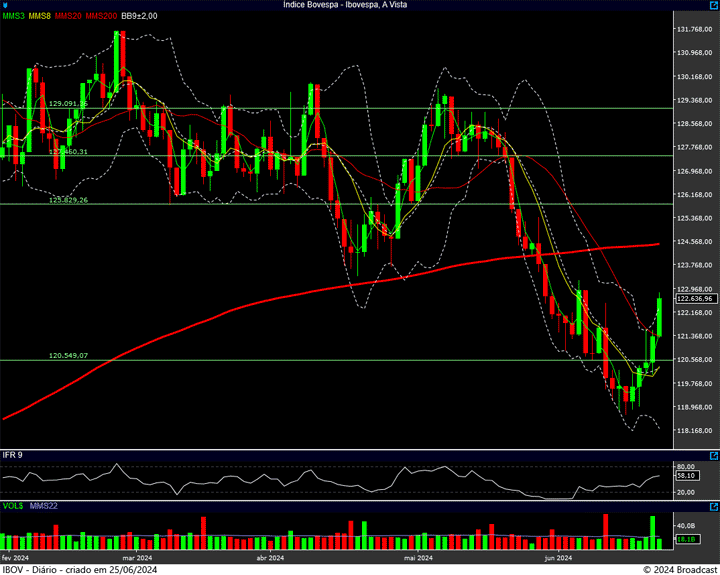The height and width of the screenshot is (575, 720).
Task: Select the MMS20 moving average label
Action: [x=69, y=16]
